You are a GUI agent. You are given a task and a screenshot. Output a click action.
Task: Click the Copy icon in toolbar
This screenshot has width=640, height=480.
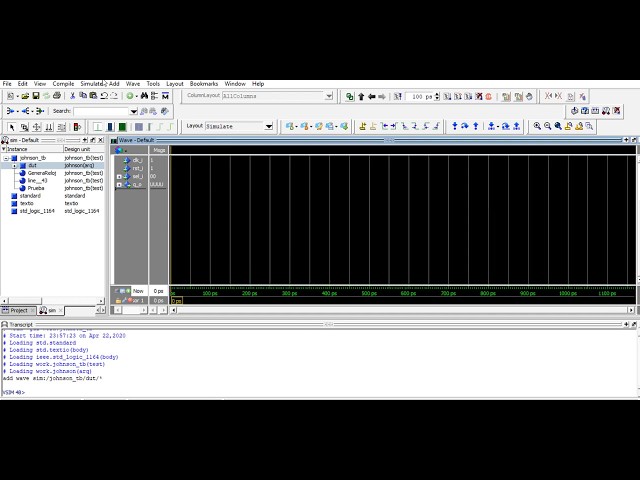pos(83,96)
